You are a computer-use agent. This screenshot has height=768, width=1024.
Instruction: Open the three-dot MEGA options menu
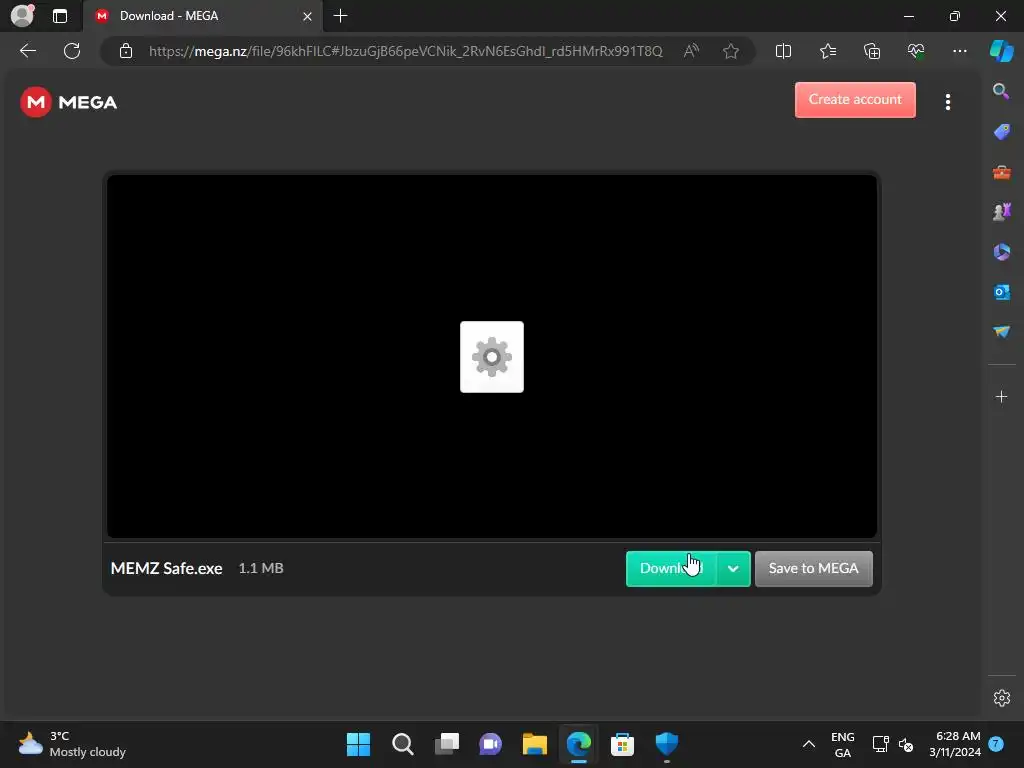(948, 102)
